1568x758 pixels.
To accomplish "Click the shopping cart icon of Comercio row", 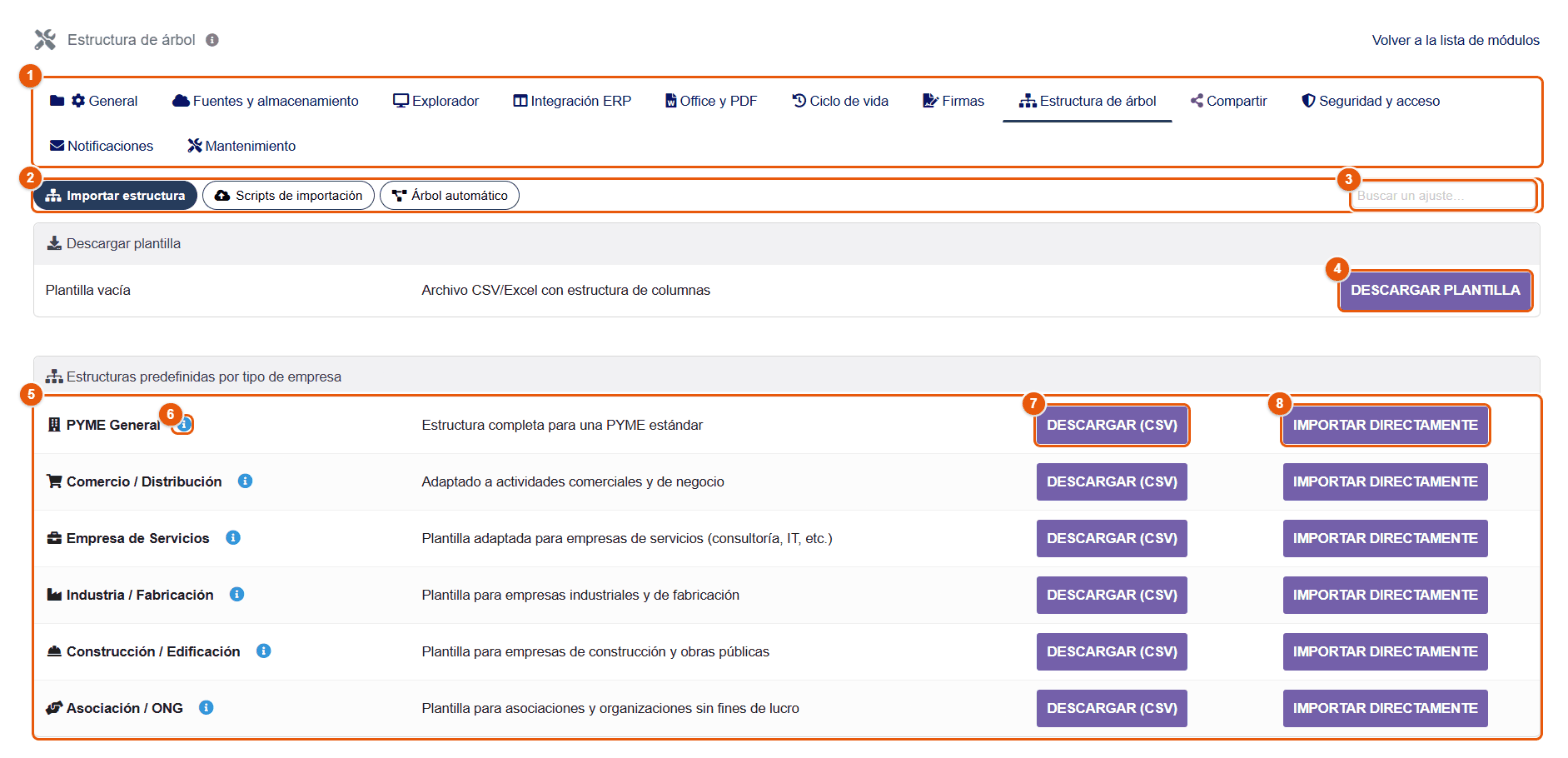I will 55,481.
